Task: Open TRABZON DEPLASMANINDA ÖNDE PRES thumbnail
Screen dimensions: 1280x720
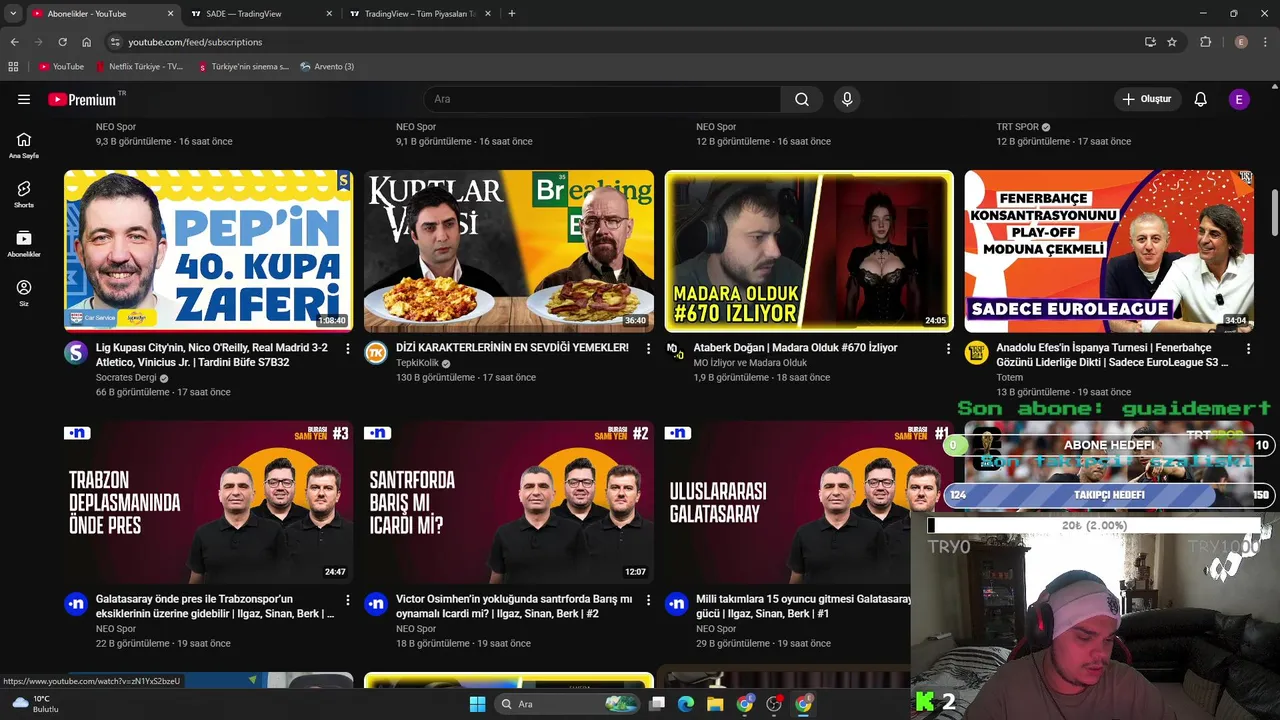Action: pyautogui.click(x=208, y=502)
